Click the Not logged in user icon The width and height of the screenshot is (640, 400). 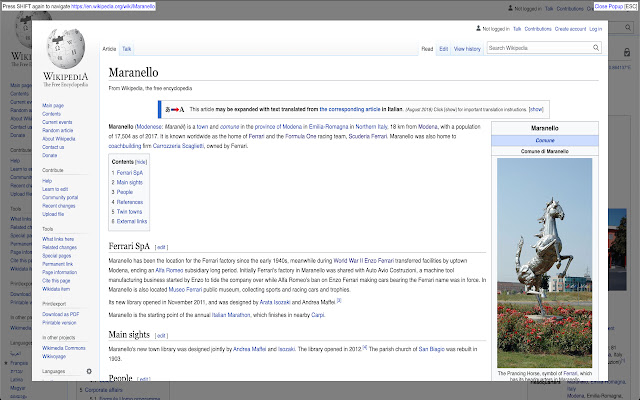(x=478, y=29)
